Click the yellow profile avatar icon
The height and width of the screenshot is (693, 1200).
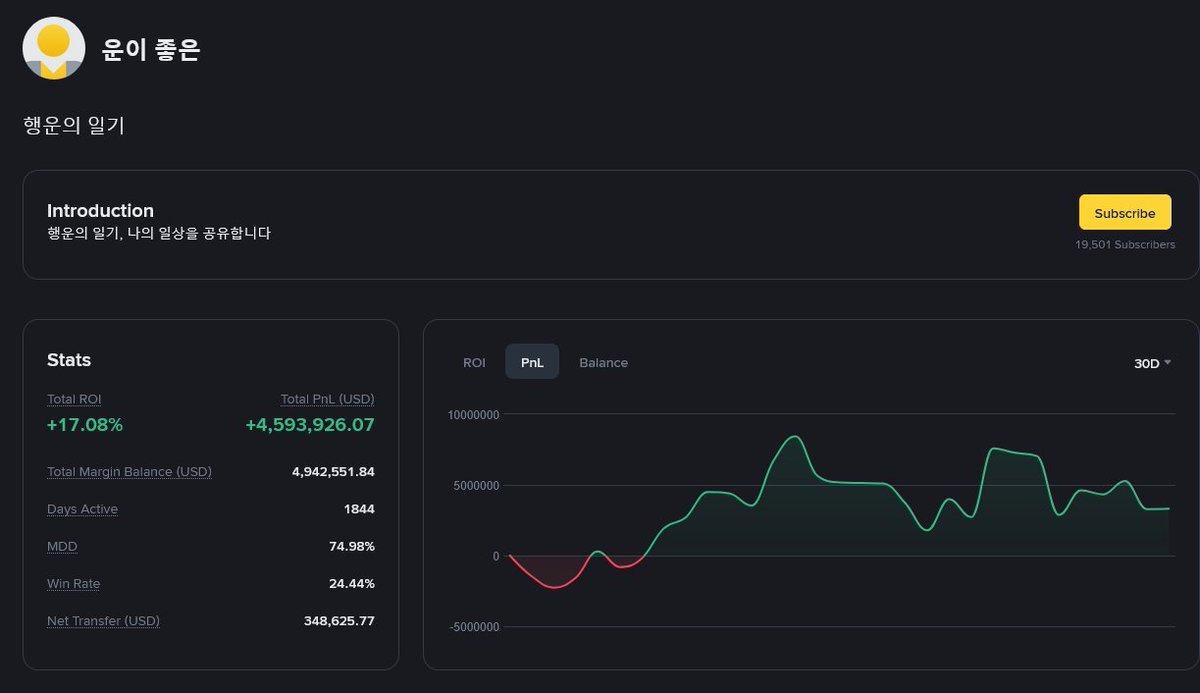54,49
